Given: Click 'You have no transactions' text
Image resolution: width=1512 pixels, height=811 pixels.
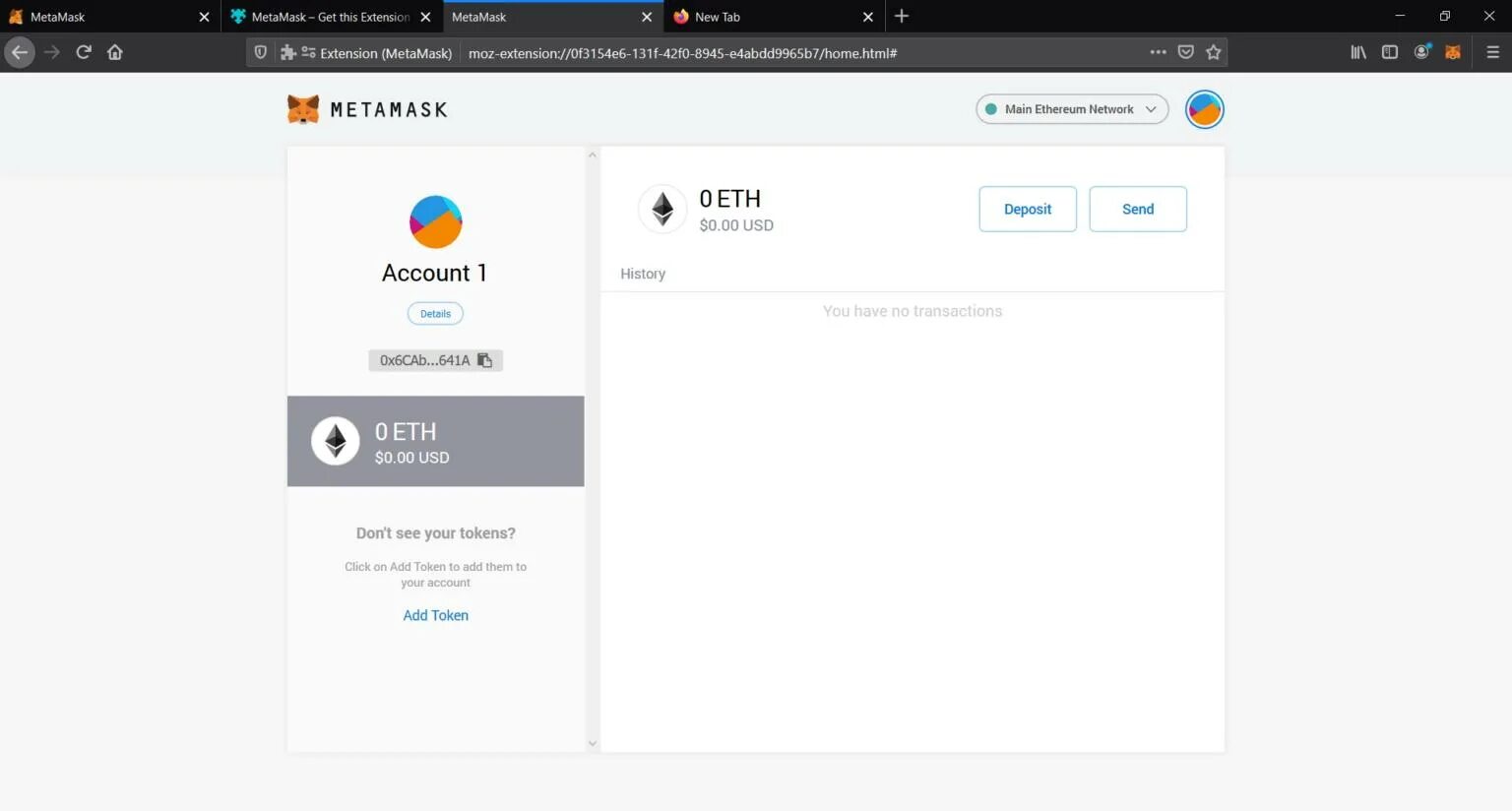Looking at the screenshot, I should pos(913,311).
